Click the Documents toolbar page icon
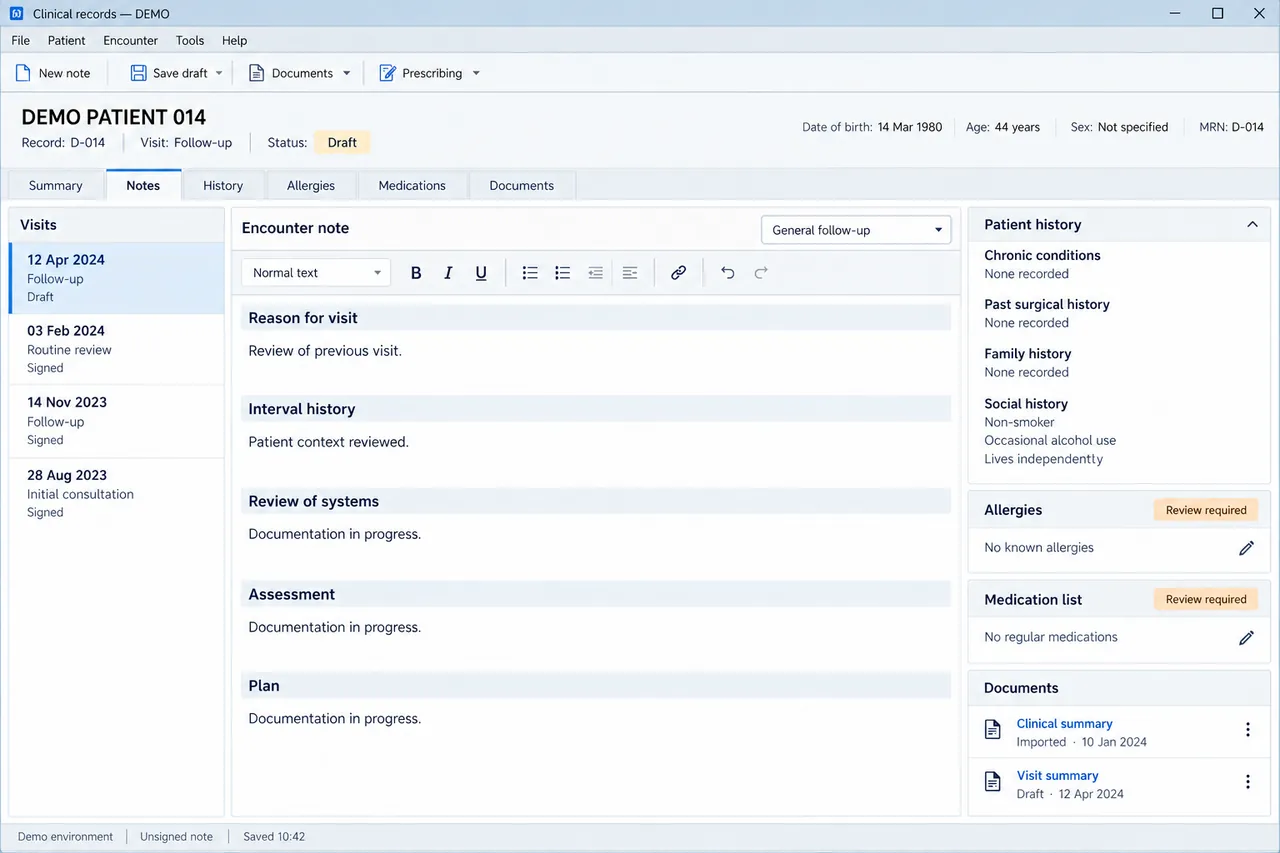 tap(256, 73)
